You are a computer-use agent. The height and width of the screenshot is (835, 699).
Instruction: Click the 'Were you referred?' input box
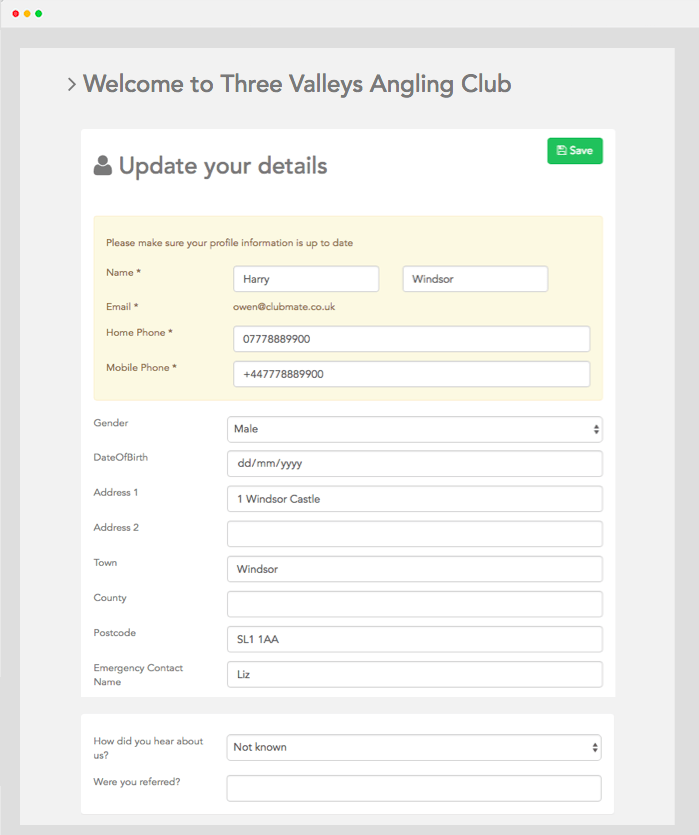coord(414,788)
